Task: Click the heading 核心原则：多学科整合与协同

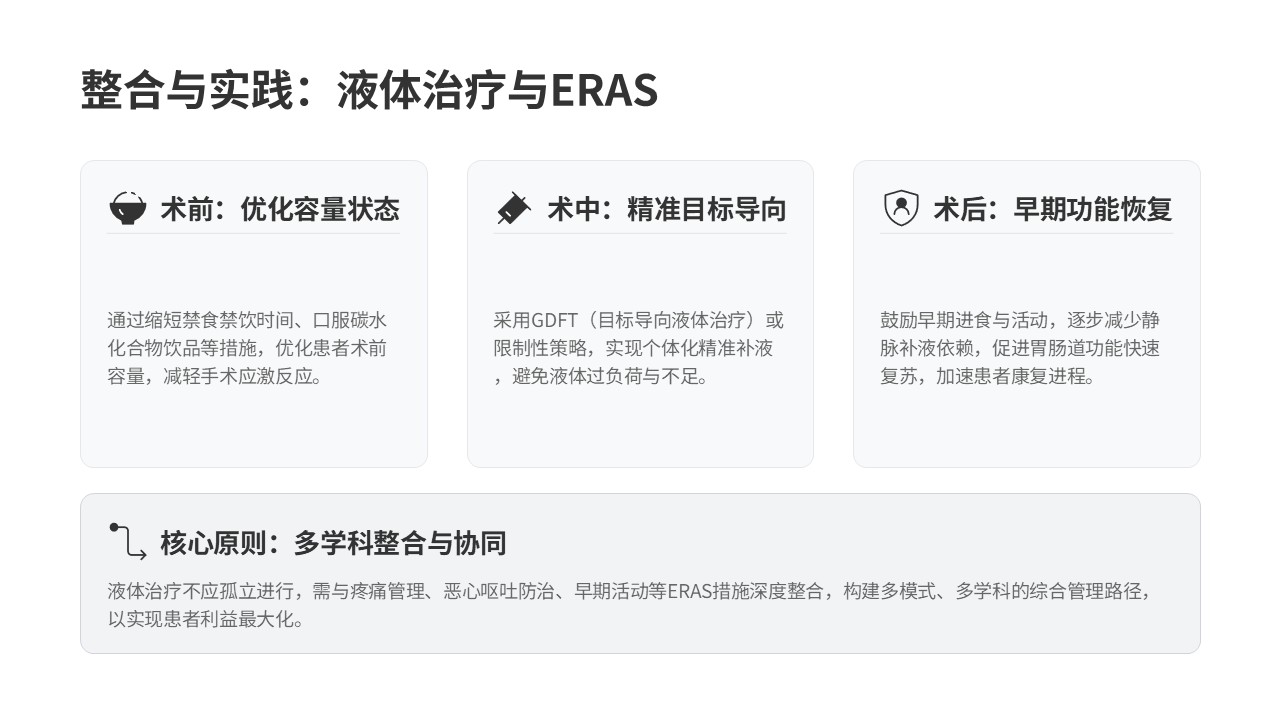Action: pyautogui.click(x=333, y=543)
